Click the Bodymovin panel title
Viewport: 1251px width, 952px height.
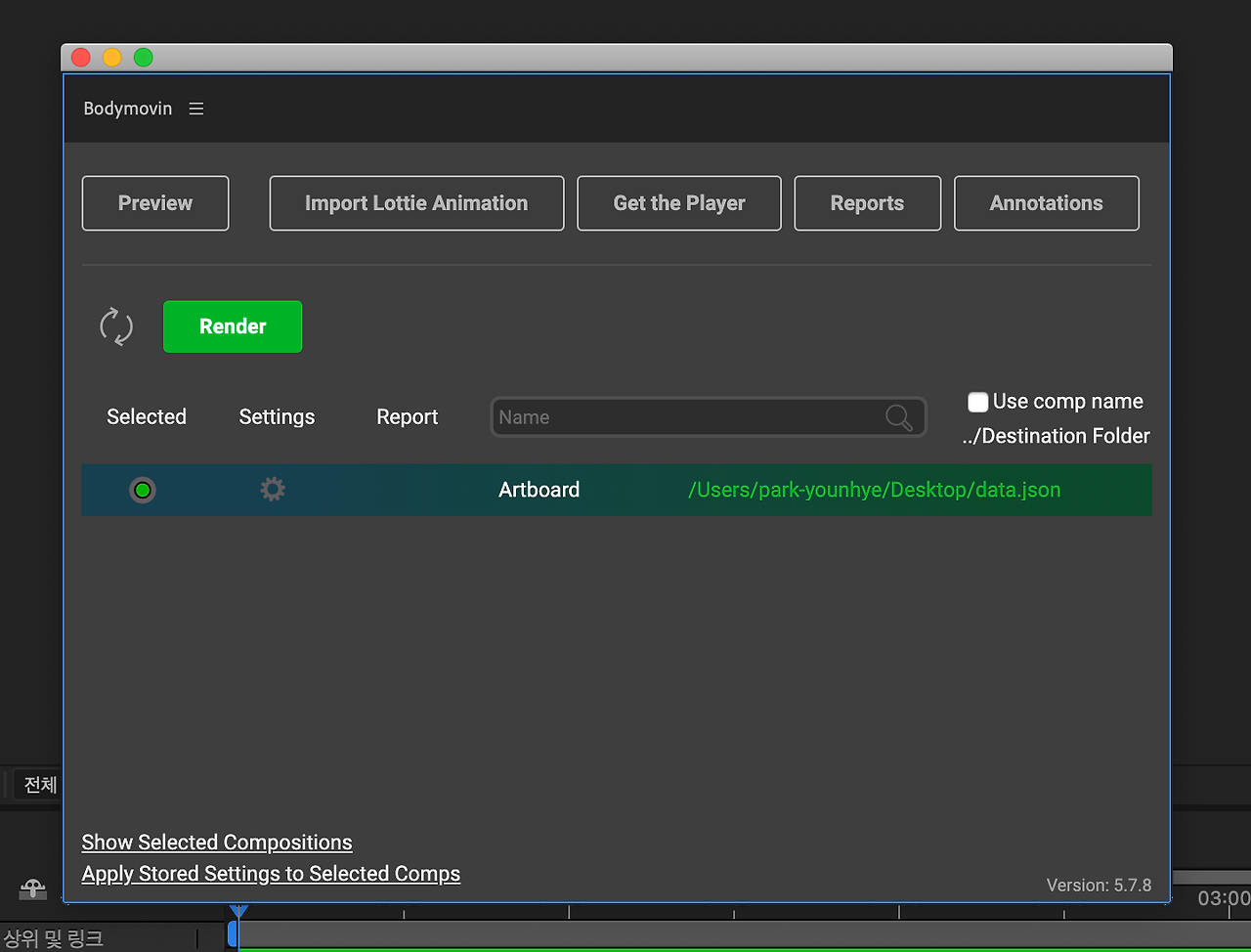[x=128, y=108]
